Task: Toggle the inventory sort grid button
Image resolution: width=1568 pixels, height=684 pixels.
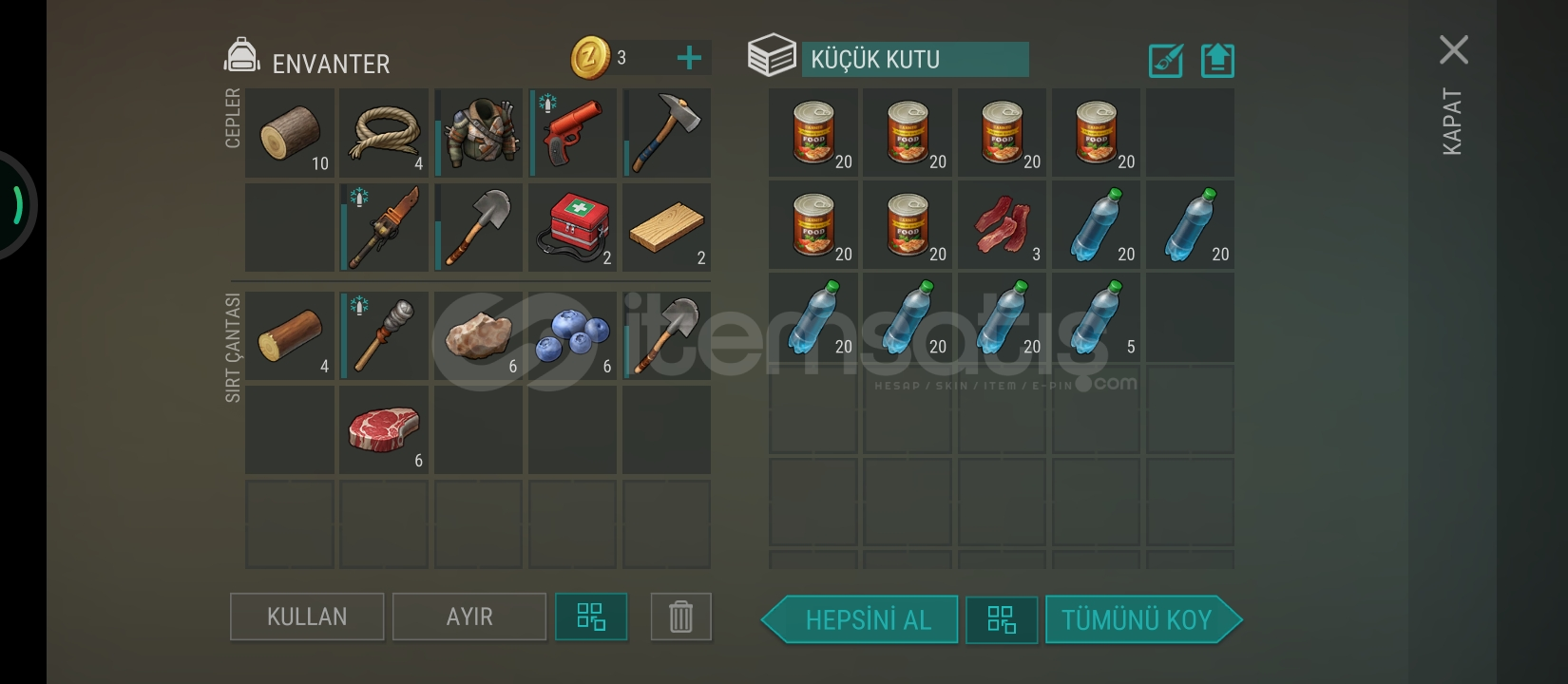Action: (x=591, y=617)
